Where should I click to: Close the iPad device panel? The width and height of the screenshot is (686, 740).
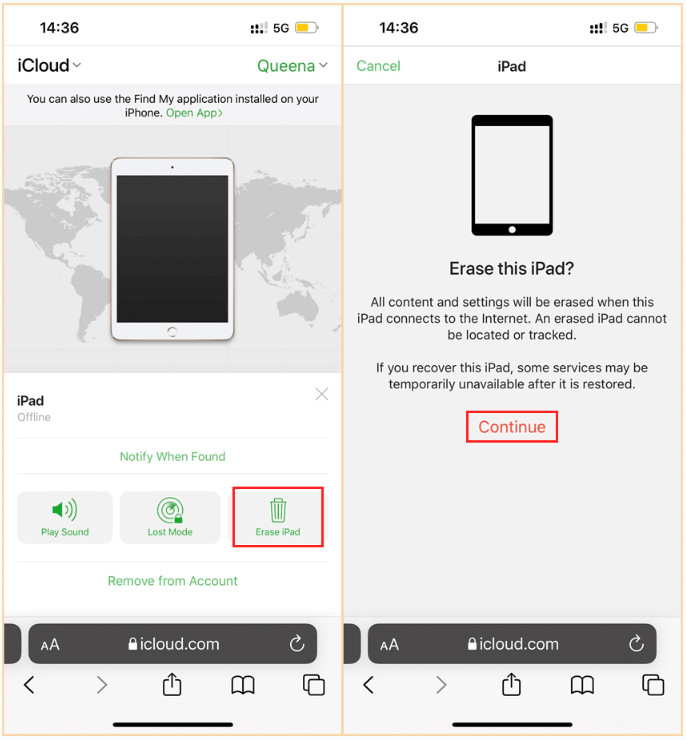coord(322,394)
